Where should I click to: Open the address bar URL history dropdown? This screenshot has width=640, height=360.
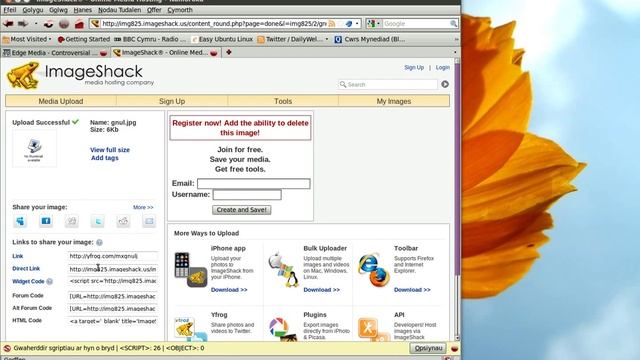pos(357,24)
